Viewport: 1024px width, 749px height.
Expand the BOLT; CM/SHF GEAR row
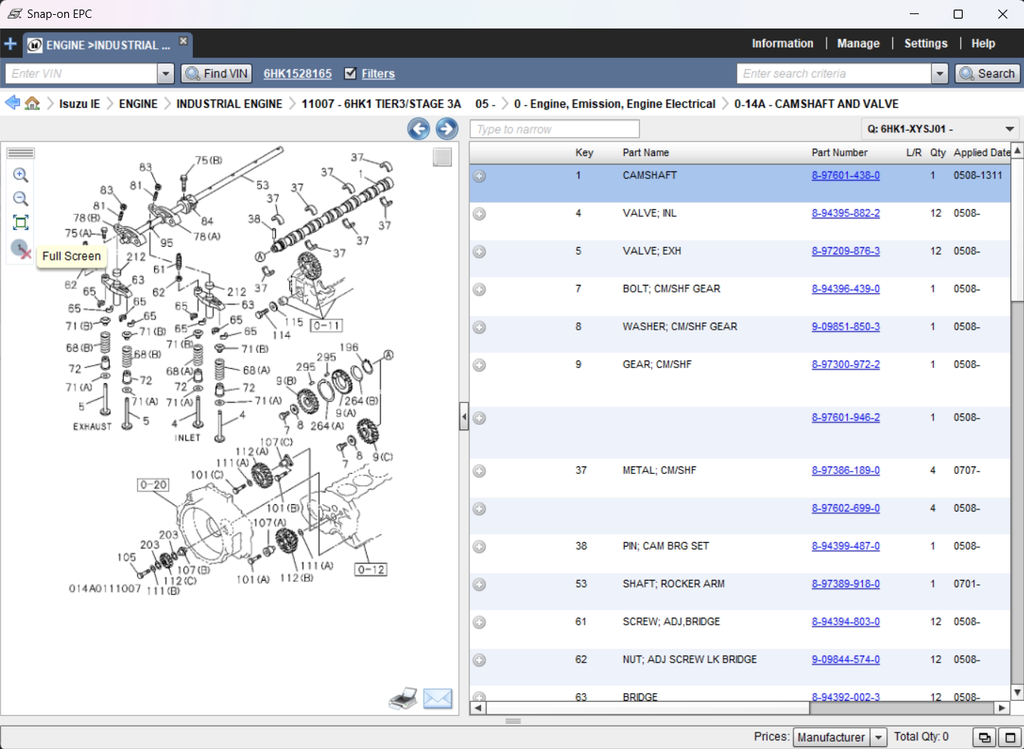tap(479, 289)
